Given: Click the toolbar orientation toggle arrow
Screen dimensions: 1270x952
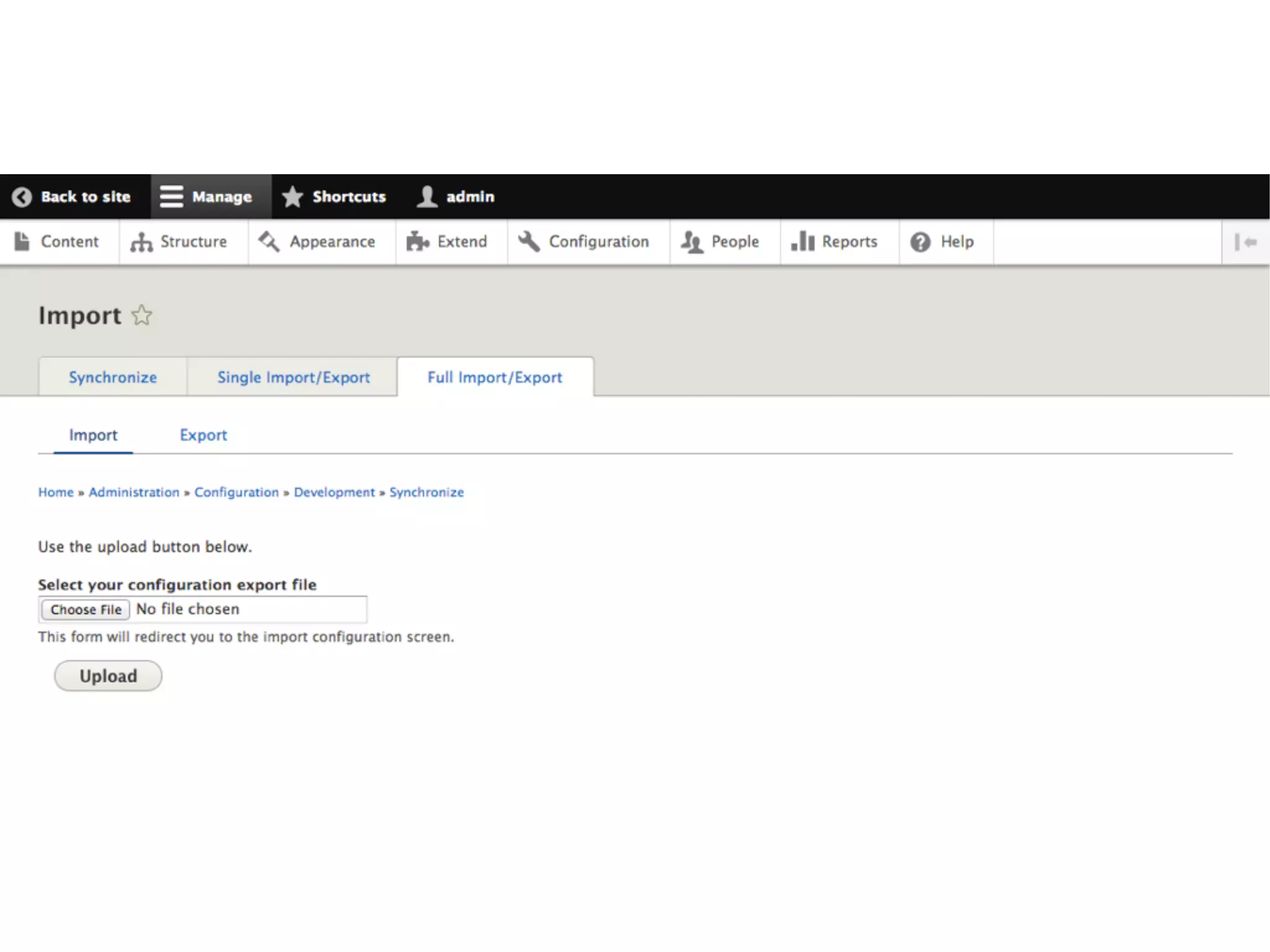Looking at the screenshot, I should (1245, 242).
